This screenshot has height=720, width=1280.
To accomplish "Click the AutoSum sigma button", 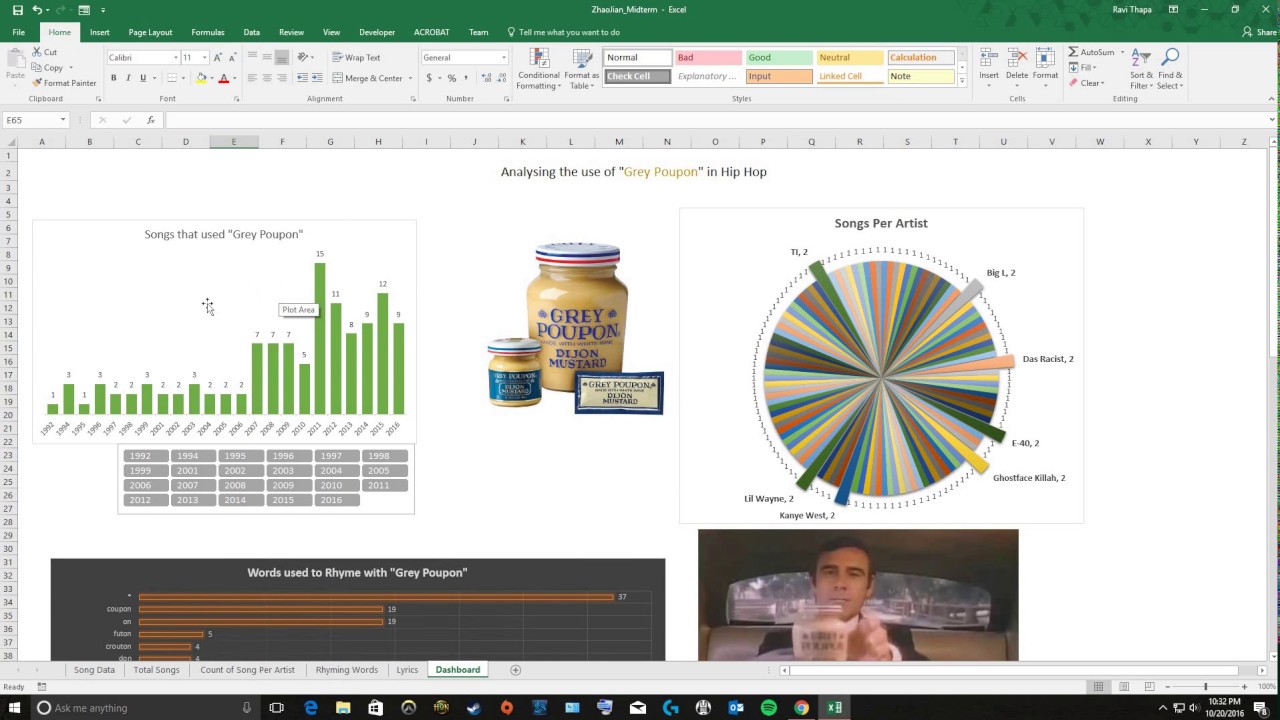I will tap(1091, 52).
